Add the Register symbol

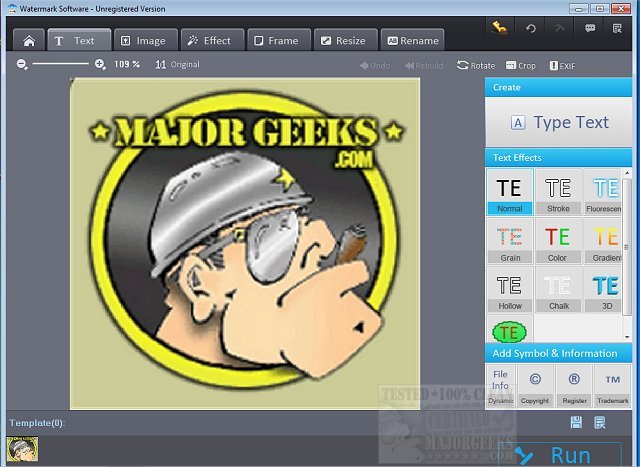pyautogui.click(x=574, y=386)
